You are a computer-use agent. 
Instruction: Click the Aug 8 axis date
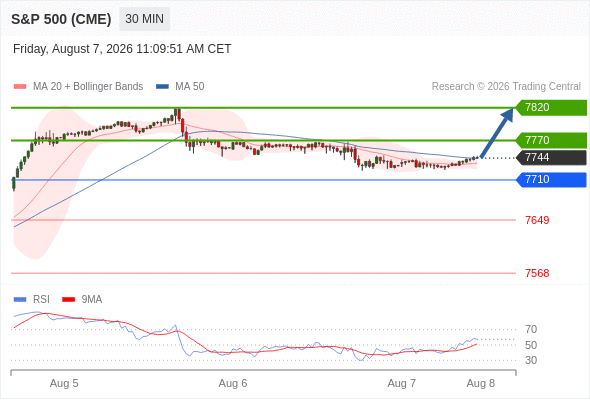tap(481, 383)
